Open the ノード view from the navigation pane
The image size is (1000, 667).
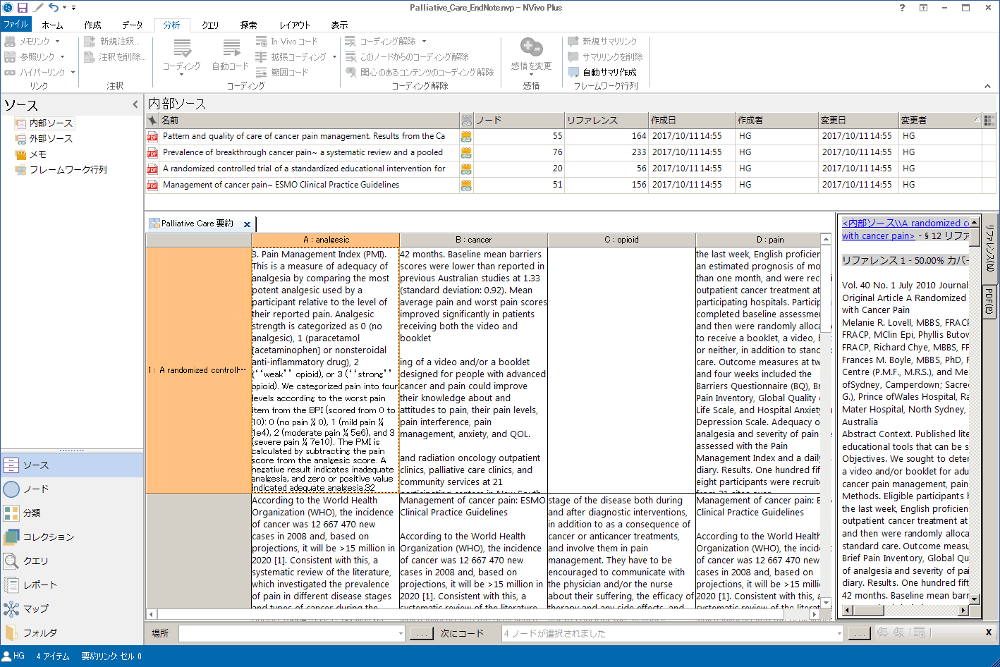[36, 489]
